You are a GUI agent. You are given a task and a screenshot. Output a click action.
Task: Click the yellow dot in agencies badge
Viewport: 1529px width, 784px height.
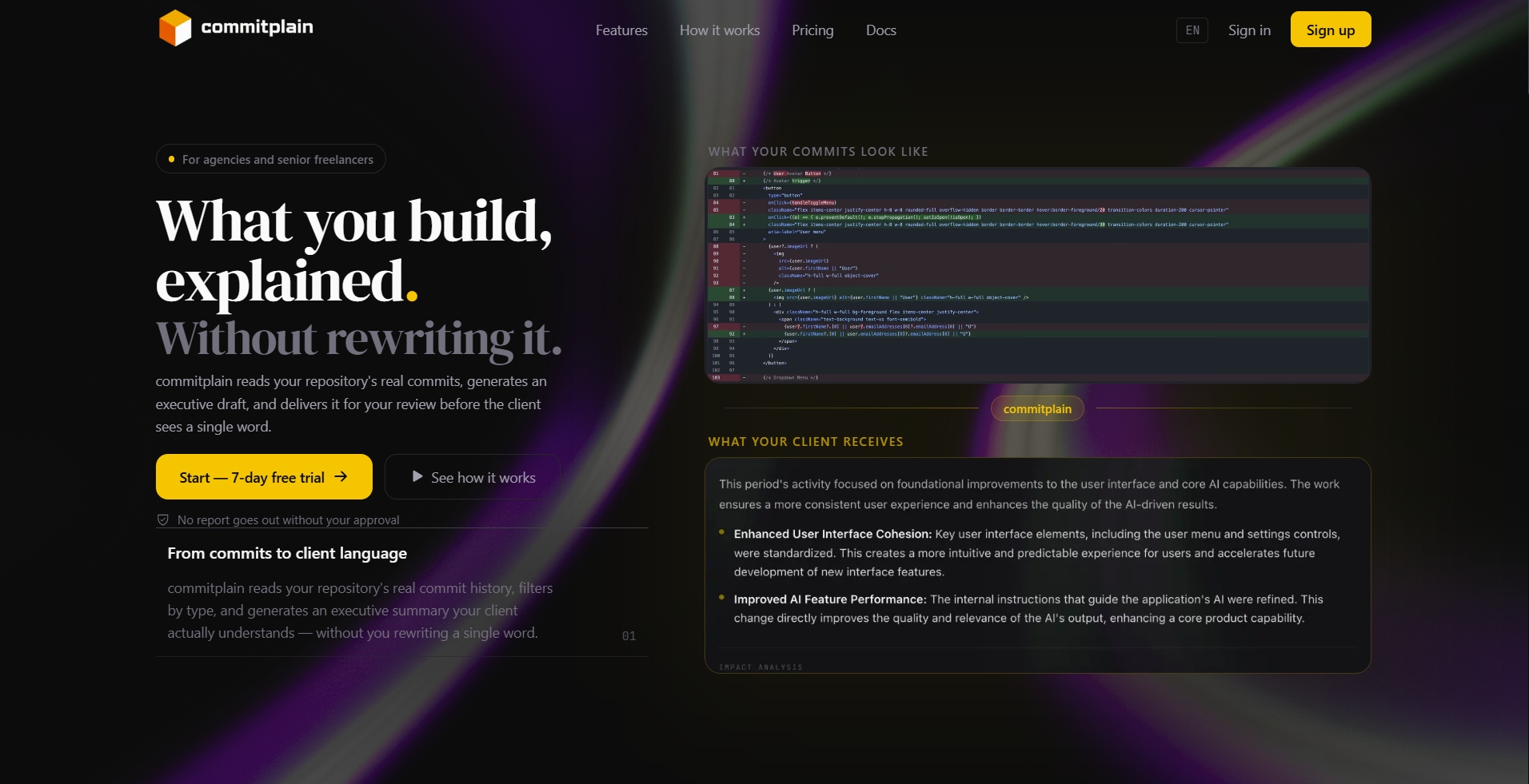pyautogui.click(x=171, y=159)
